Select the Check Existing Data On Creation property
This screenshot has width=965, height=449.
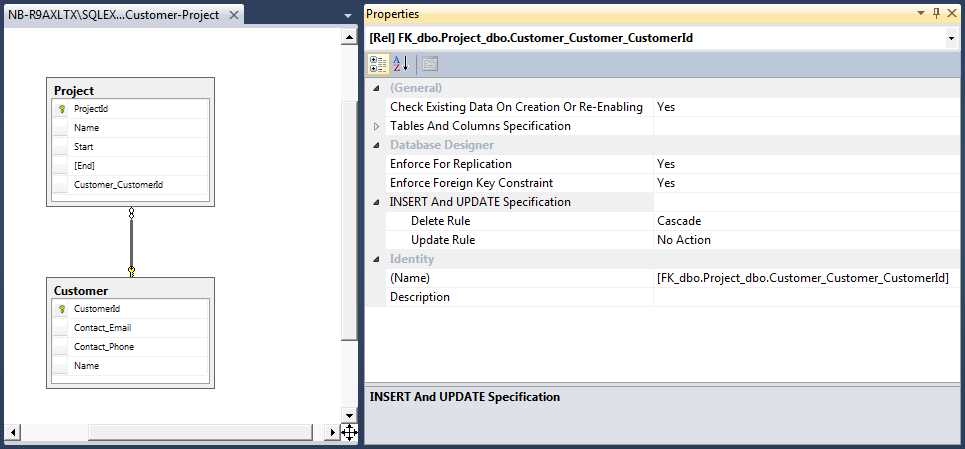pos(516,107)
